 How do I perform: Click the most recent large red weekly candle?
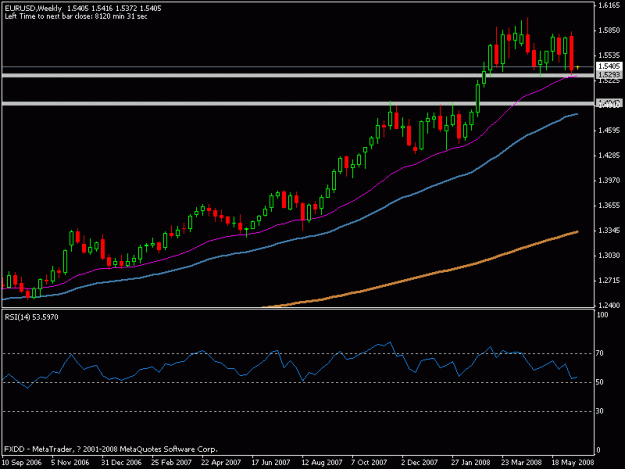click(572, 53)
